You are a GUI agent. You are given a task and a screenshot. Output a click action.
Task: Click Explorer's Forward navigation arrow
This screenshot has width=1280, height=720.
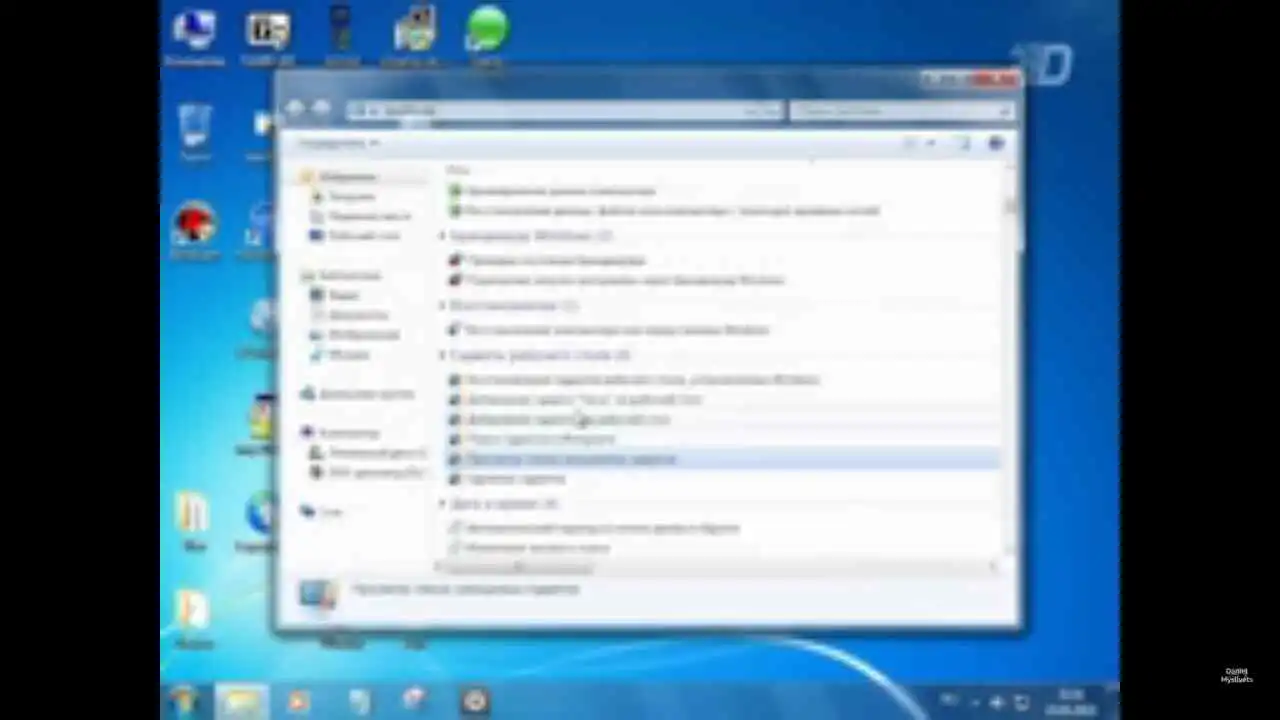321,109
